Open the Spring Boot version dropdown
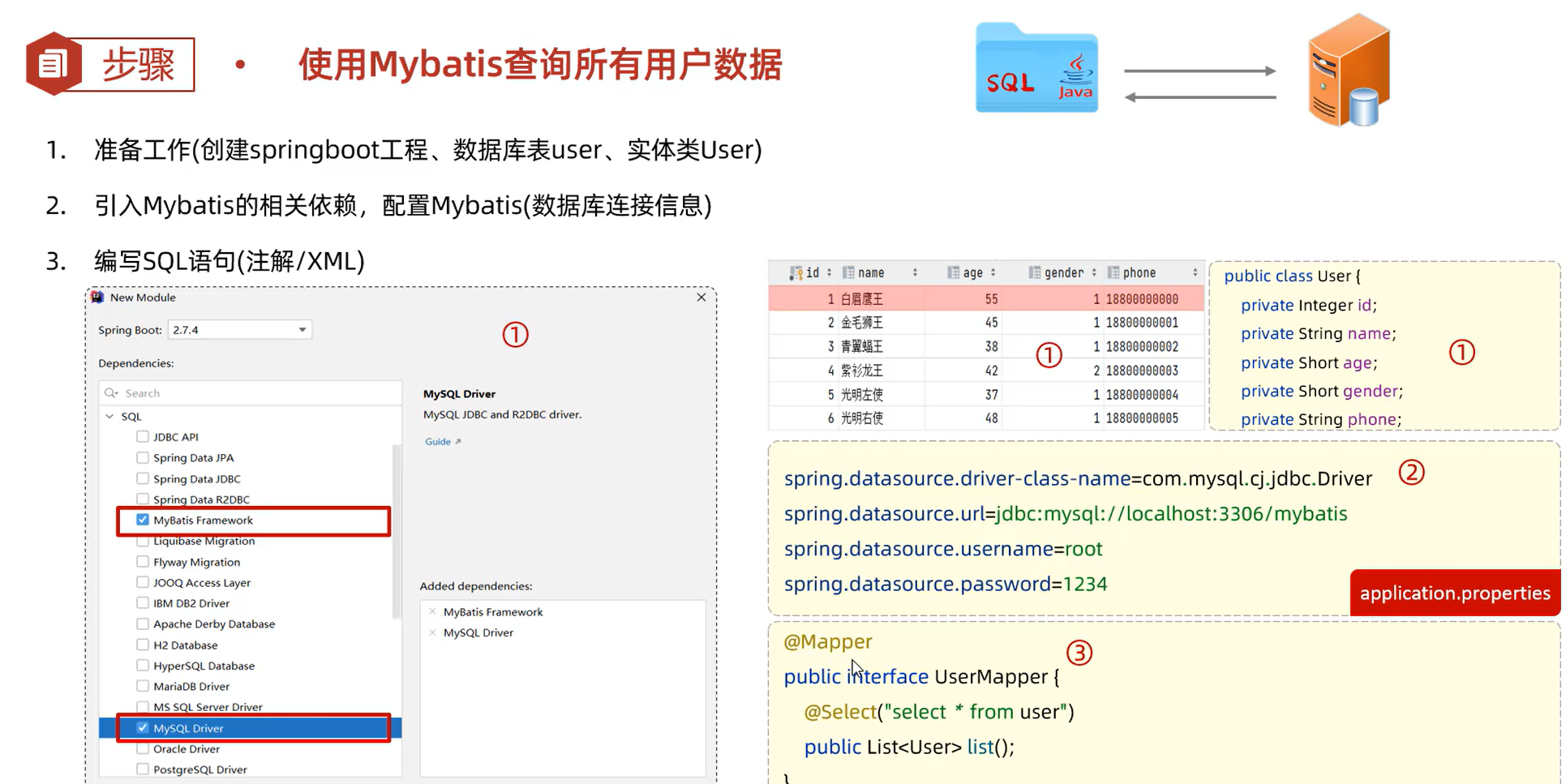The width and height of the screenshot is (1566, 784). pyautogui.click(x=302, y=329)
